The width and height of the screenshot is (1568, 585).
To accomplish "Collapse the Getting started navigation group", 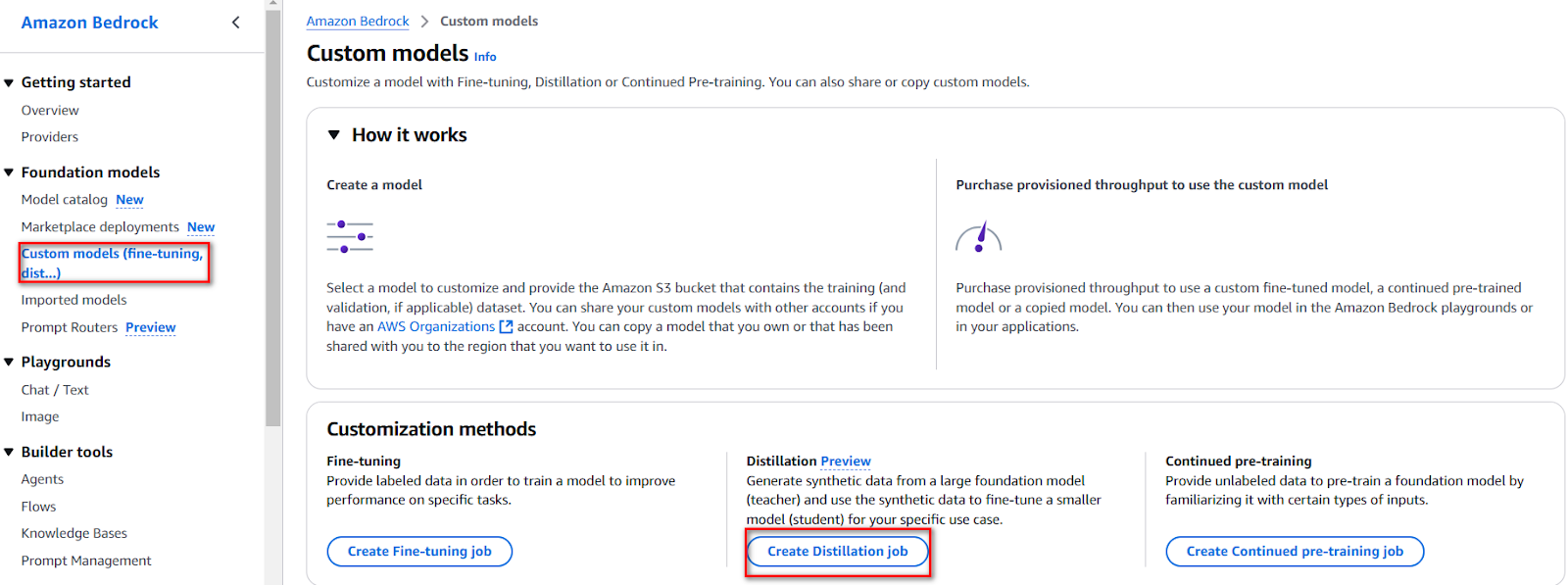I will pos(9,83).
